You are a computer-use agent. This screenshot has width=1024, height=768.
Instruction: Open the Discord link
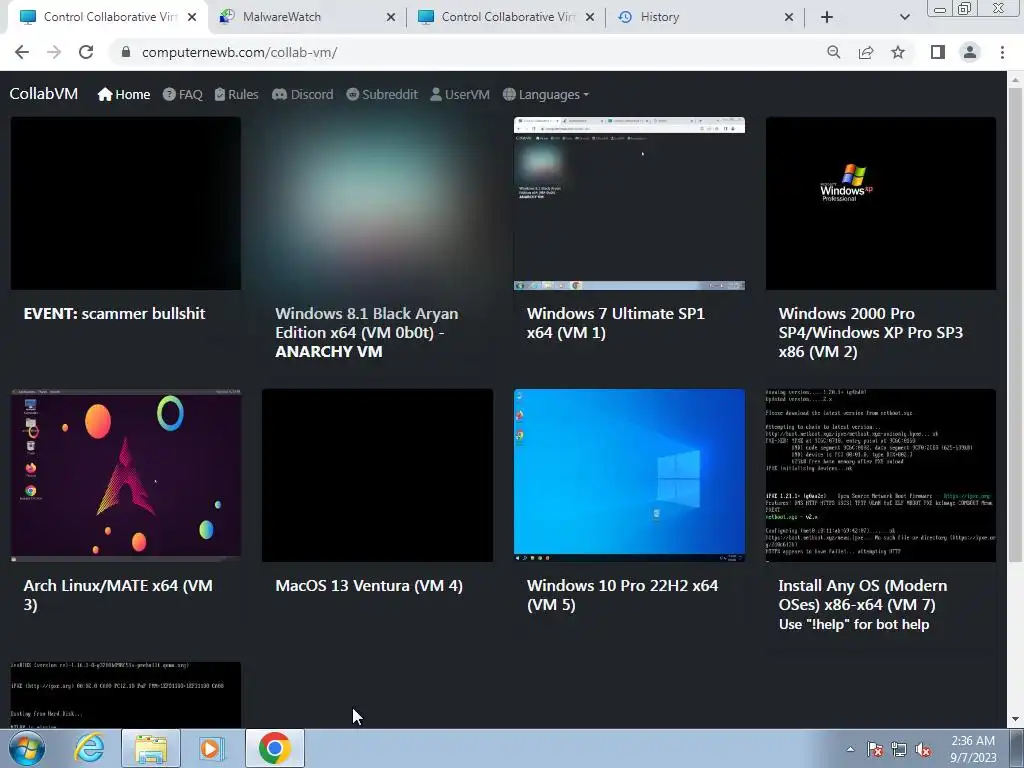[x=302, y=95]
